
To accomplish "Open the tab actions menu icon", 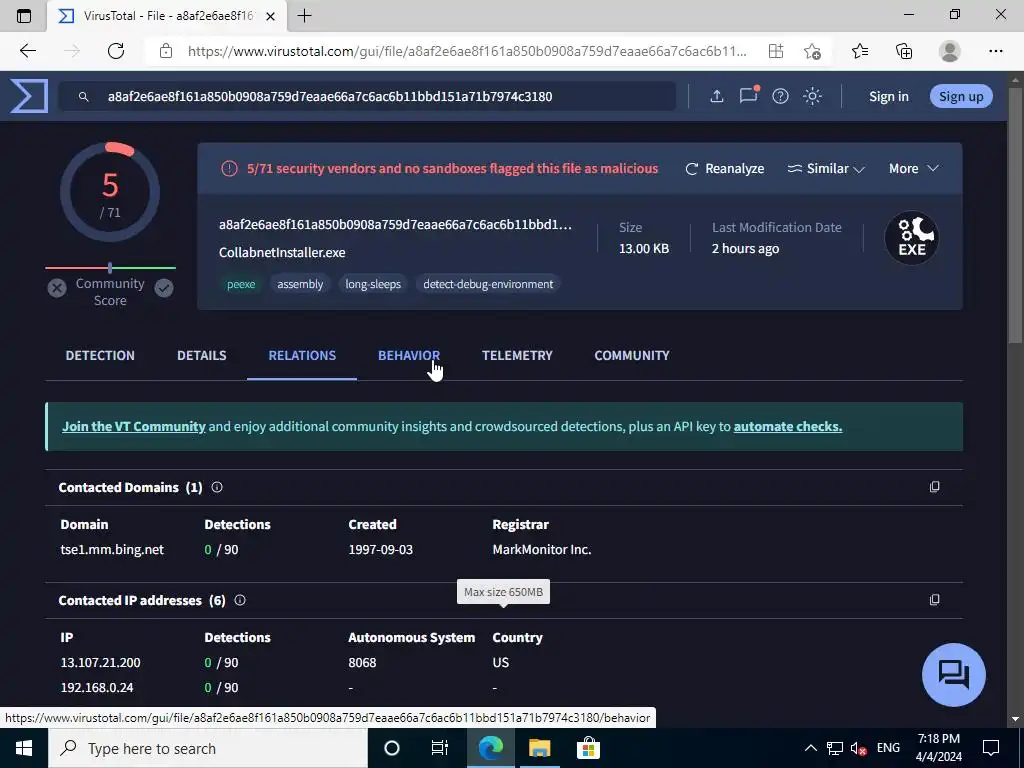I will (24, 16).
